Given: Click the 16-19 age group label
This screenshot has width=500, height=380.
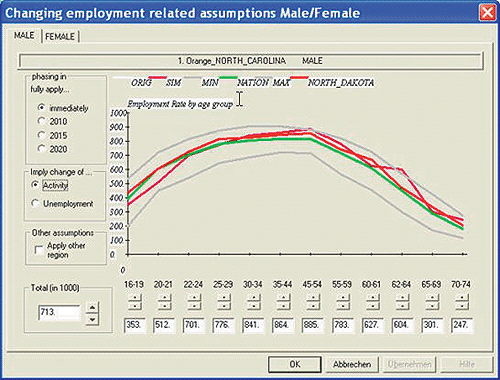Looking at the screenshot, I should pos(134,284).
